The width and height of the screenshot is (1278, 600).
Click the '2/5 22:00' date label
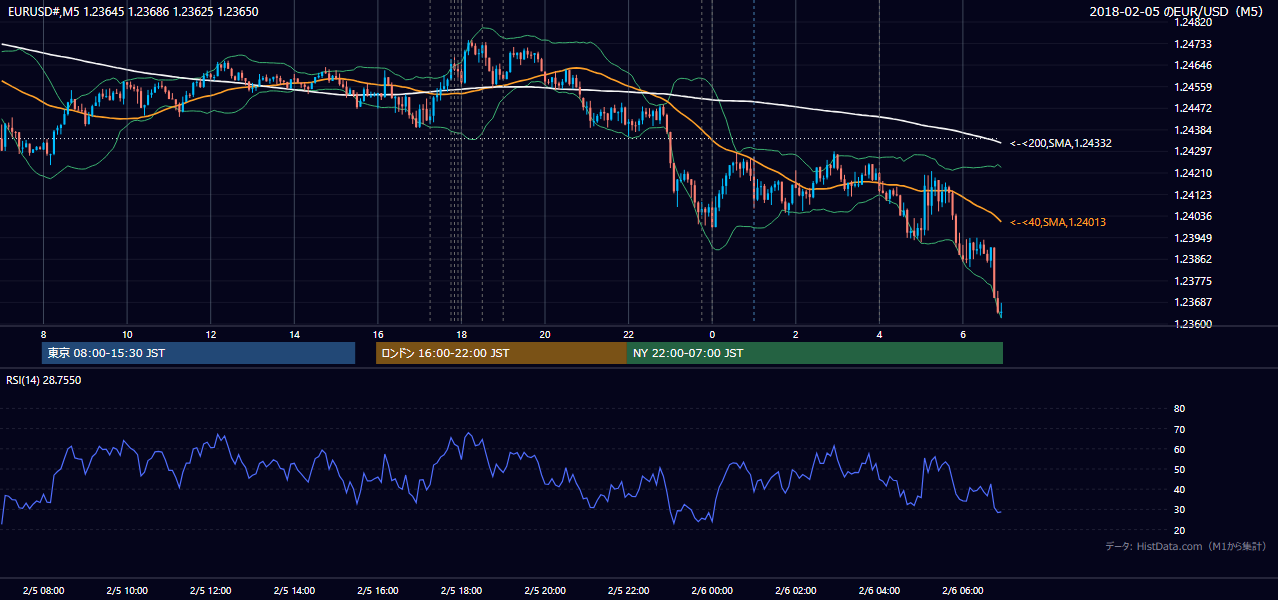click(x=628, y=590)
